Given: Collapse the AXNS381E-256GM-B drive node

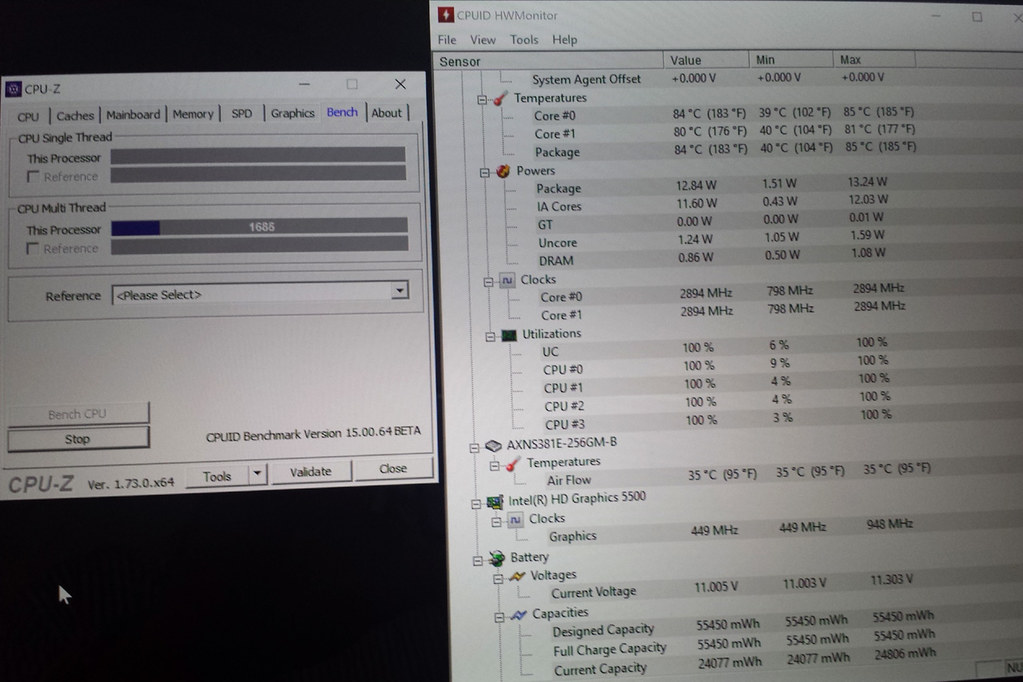Looking at the screenshot, I should pyautogui.click(x=474, y=448).
